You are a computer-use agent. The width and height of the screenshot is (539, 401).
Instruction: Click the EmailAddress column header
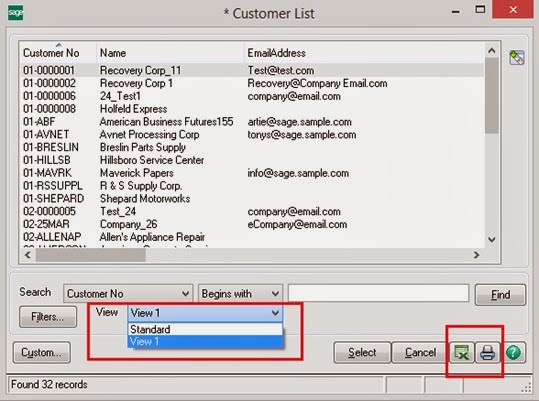(364, 53)
